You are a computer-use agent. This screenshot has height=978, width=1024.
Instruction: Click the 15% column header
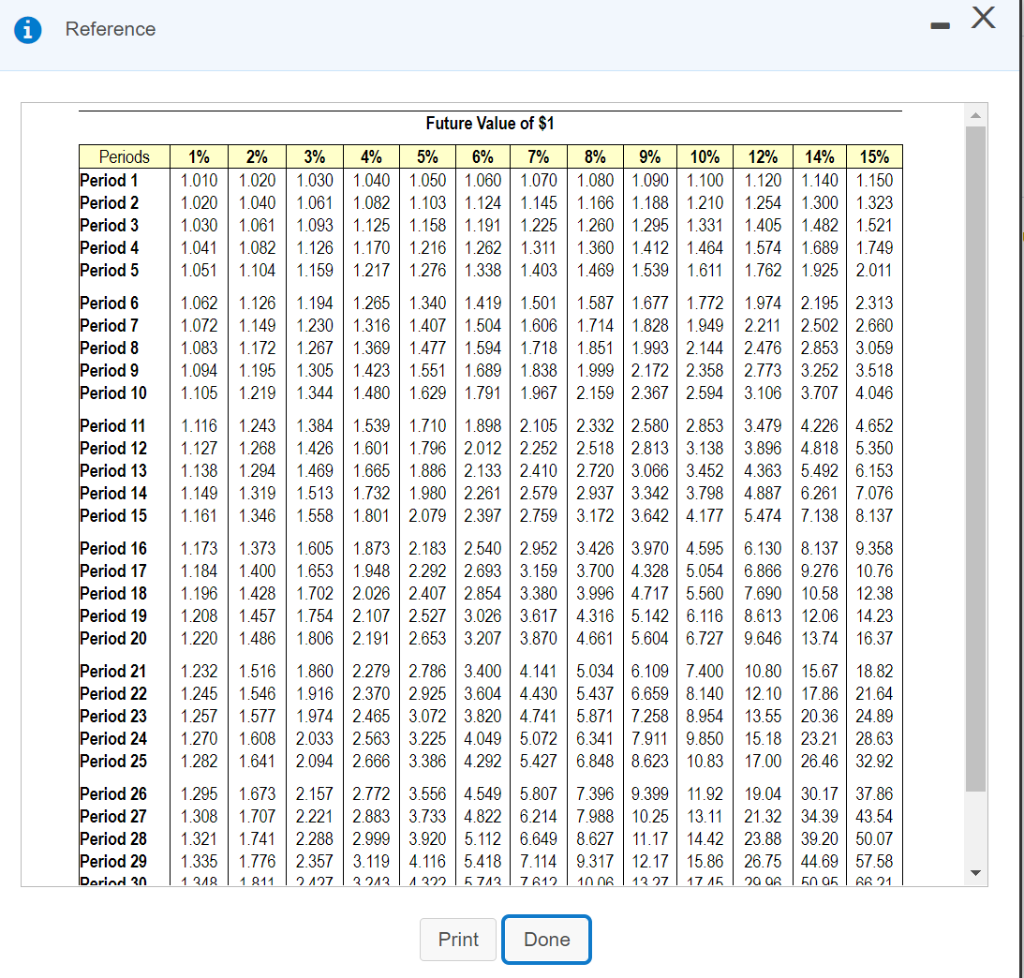click(874, 157)
